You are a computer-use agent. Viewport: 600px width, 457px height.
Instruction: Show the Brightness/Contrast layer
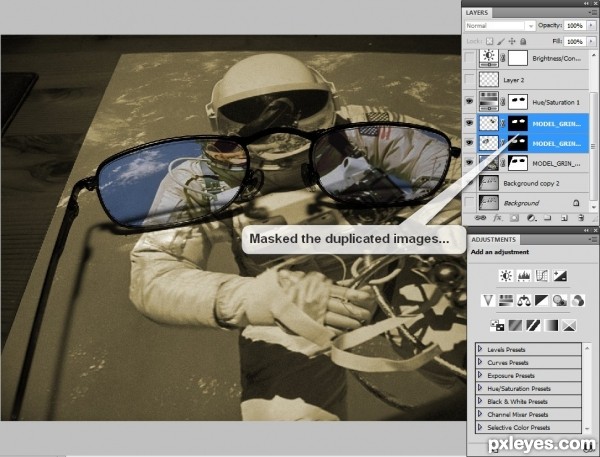(469, 58)
